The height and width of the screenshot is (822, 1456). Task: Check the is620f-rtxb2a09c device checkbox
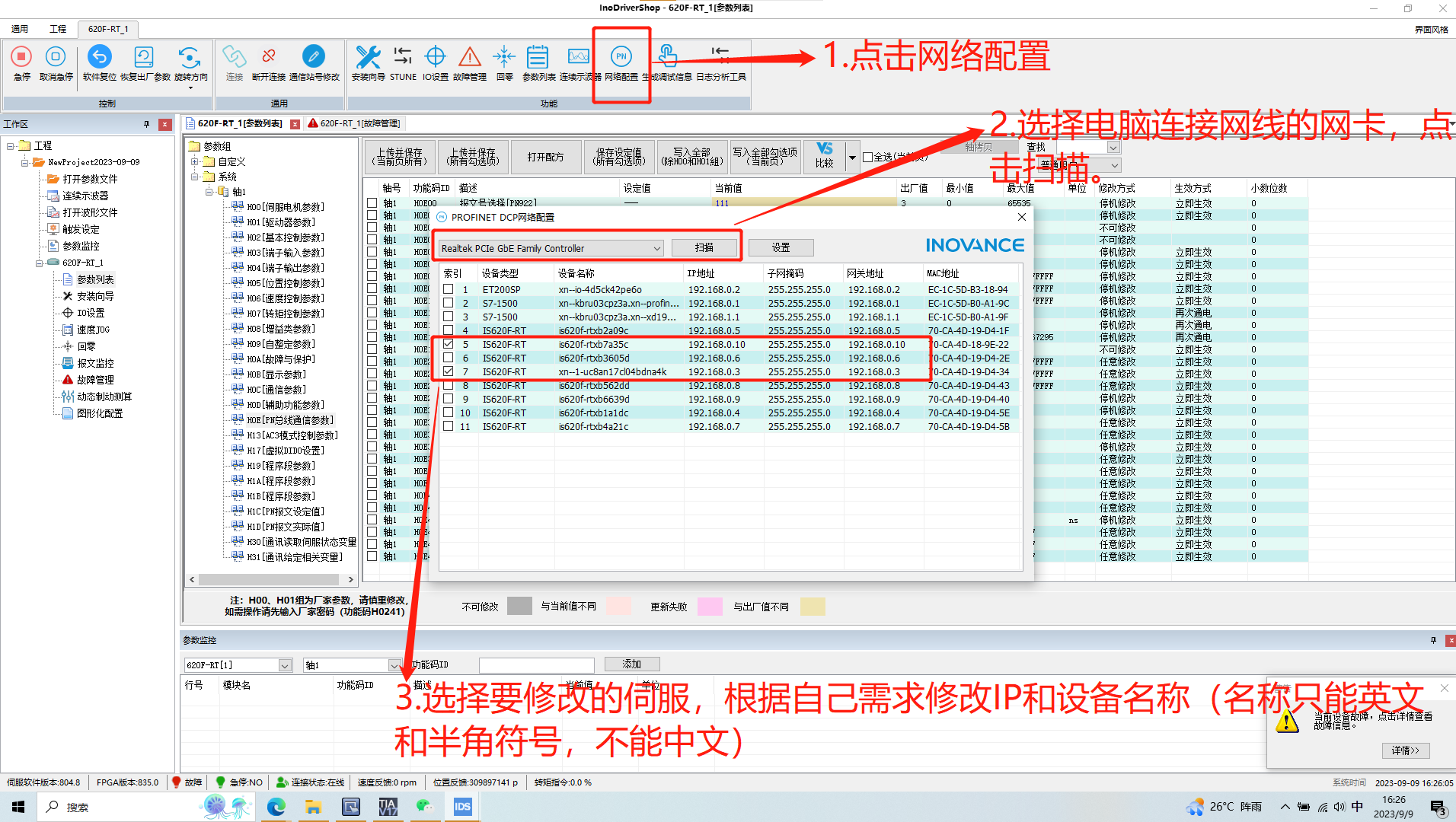tap(449, 330)
